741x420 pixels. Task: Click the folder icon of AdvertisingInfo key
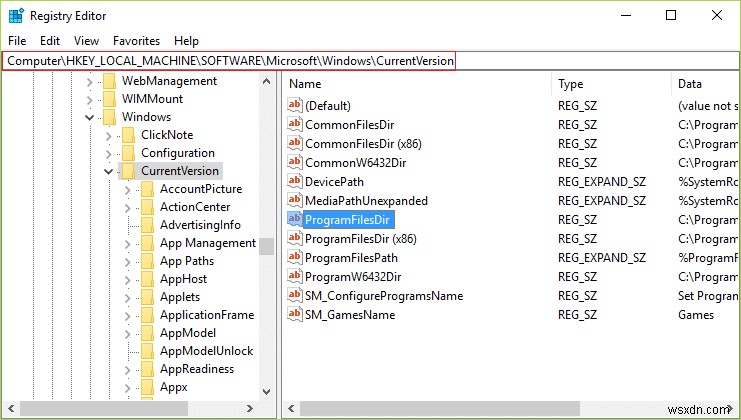pos(147,225)
